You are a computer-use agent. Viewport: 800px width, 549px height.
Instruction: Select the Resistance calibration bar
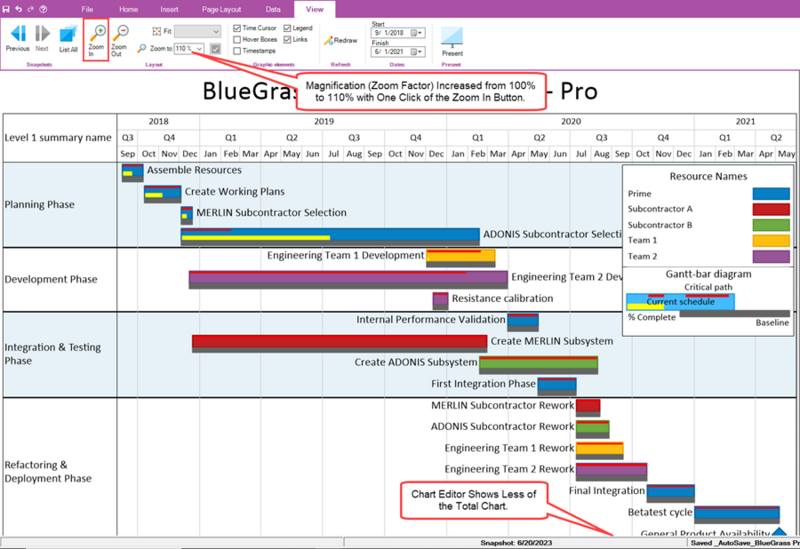(440, 301)
